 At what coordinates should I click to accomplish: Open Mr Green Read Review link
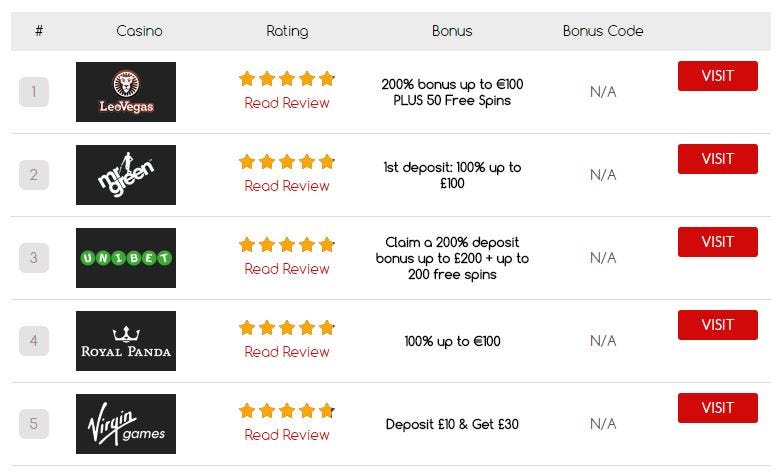pyautogui.click(x=287, y=186)
